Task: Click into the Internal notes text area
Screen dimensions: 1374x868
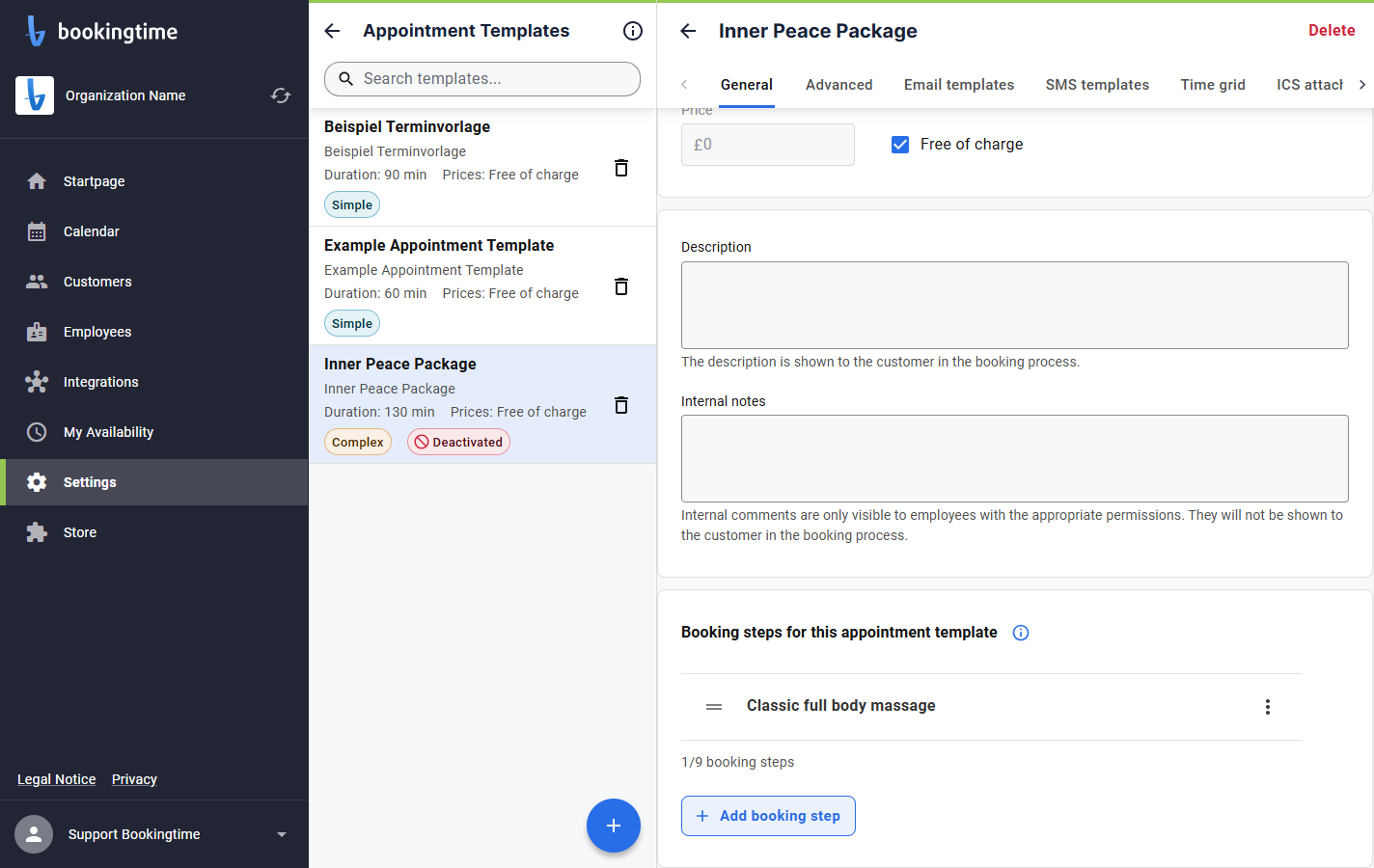Action: point(1015,458)
